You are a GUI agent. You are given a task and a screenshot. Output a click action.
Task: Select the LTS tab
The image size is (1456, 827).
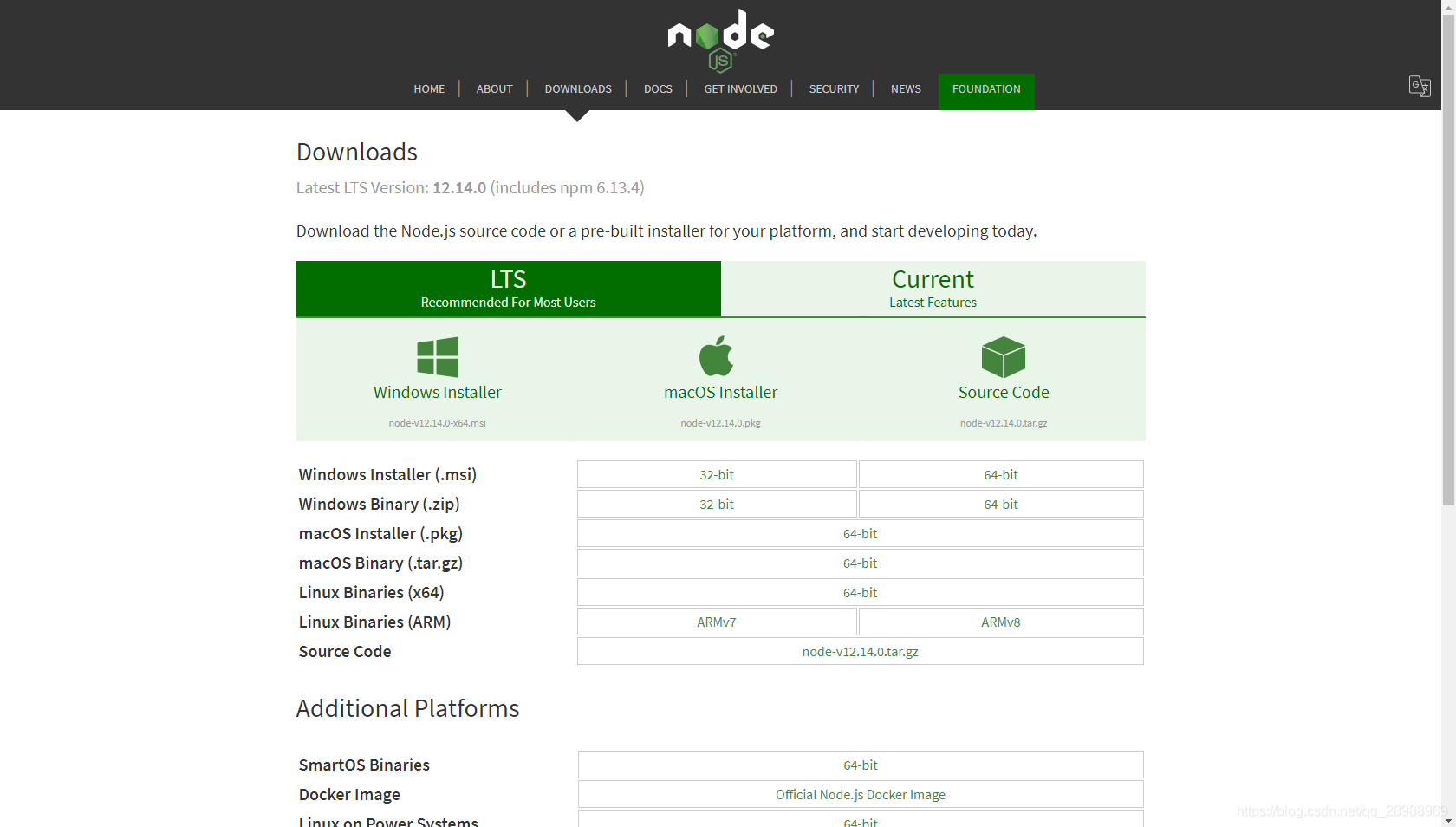tap(509, 289)
